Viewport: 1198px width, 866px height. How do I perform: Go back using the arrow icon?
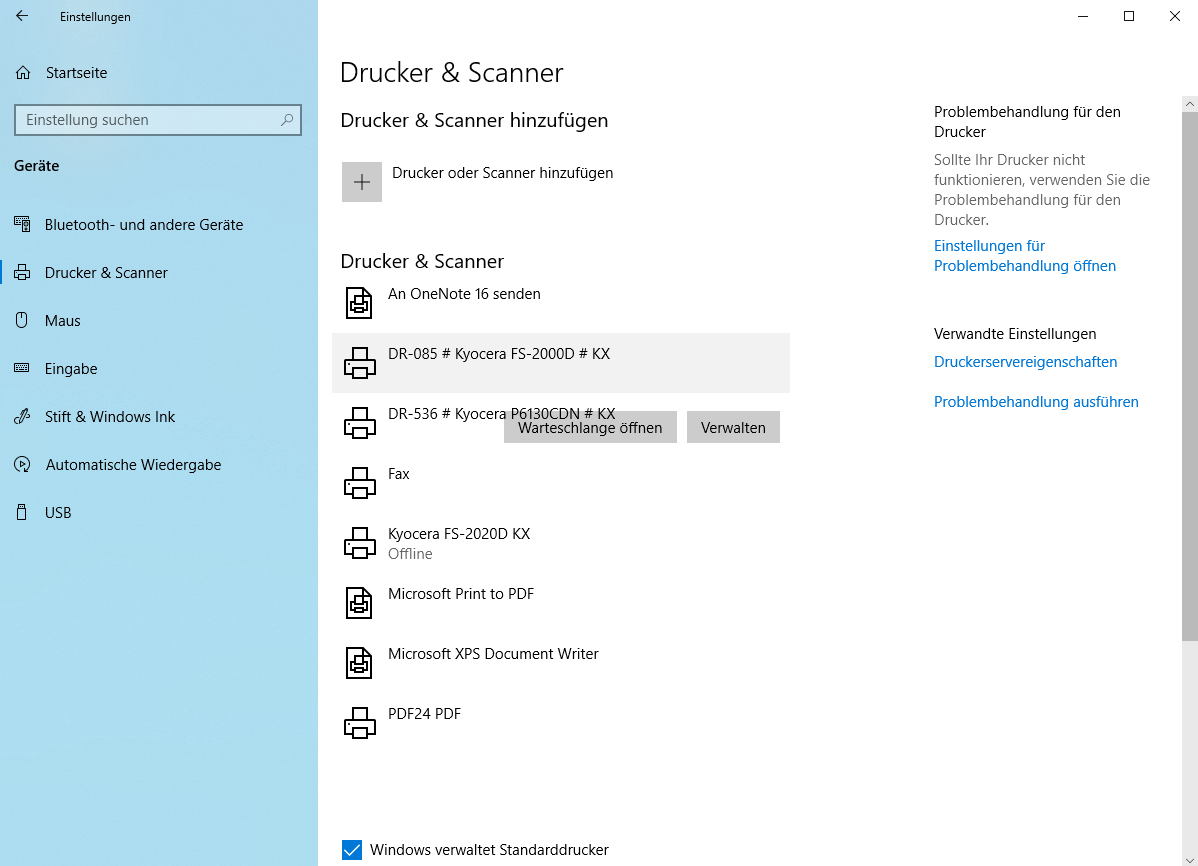tap(22, 16)
